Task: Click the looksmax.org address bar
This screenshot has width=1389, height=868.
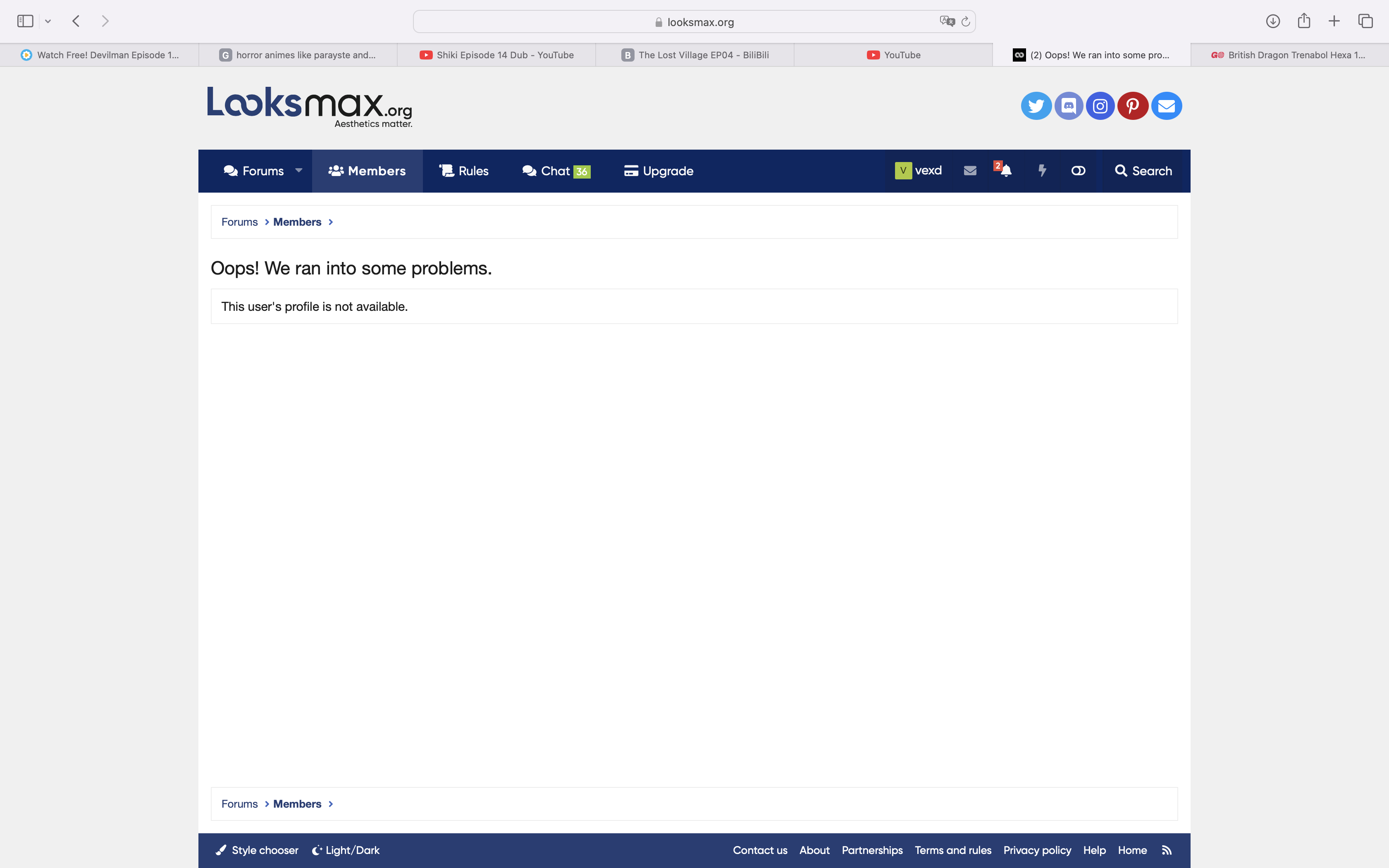Action: pyautogui.click(x=694, y=22)
